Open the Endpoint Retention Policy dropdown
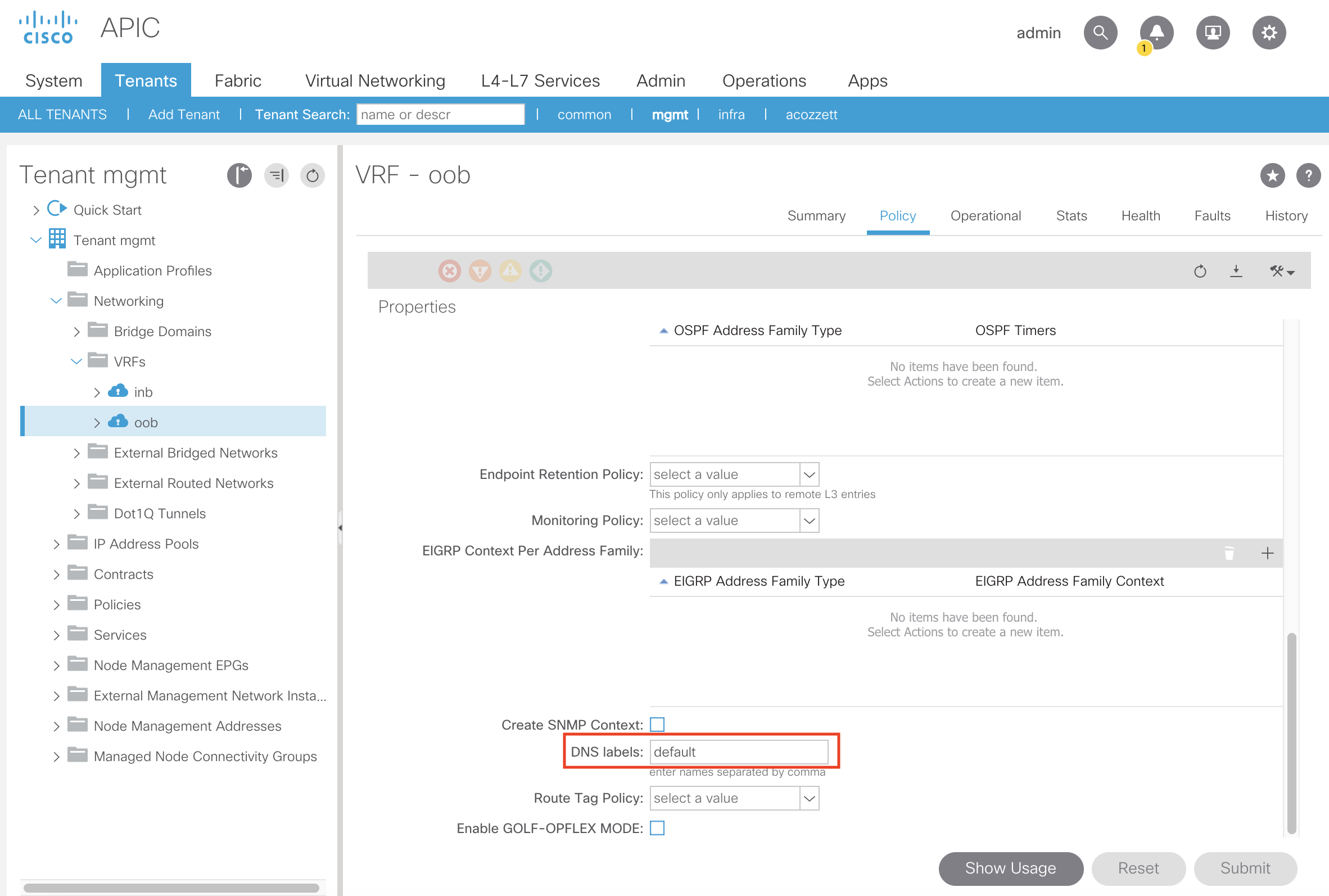 pos(809,474)
